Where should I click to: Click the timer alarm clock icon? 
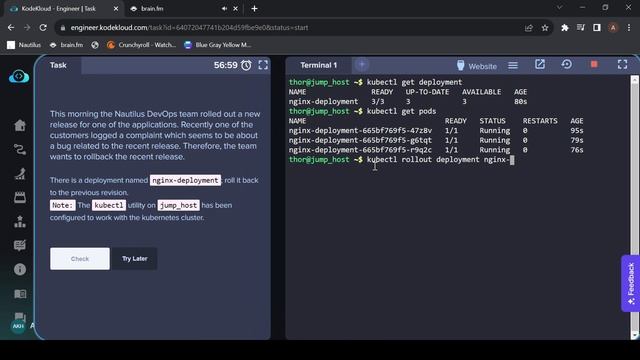tap(246, 65)
